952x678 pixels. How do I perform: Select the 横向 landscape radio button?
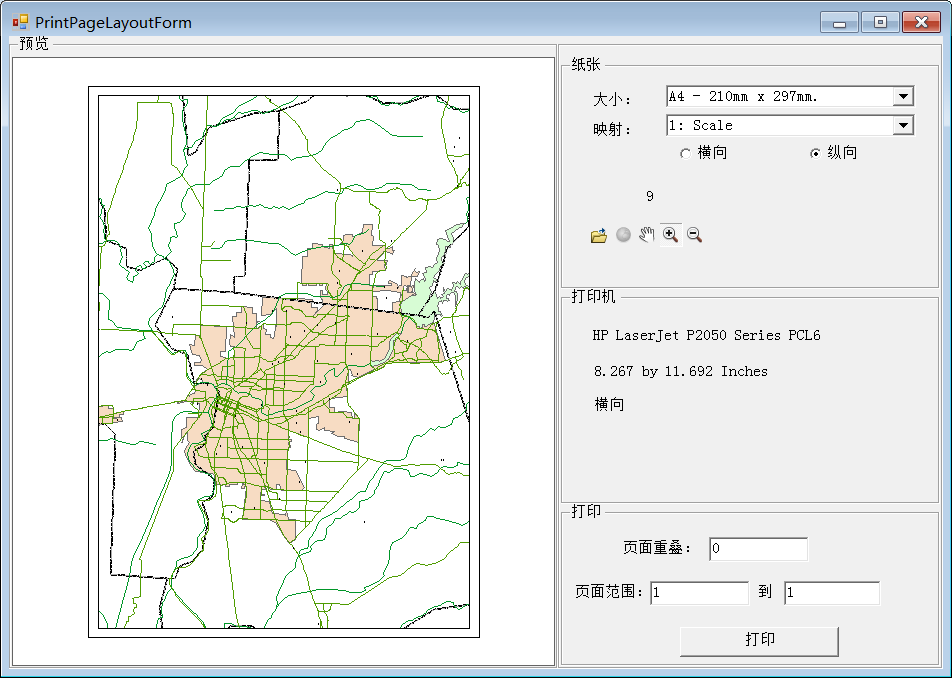685,153
